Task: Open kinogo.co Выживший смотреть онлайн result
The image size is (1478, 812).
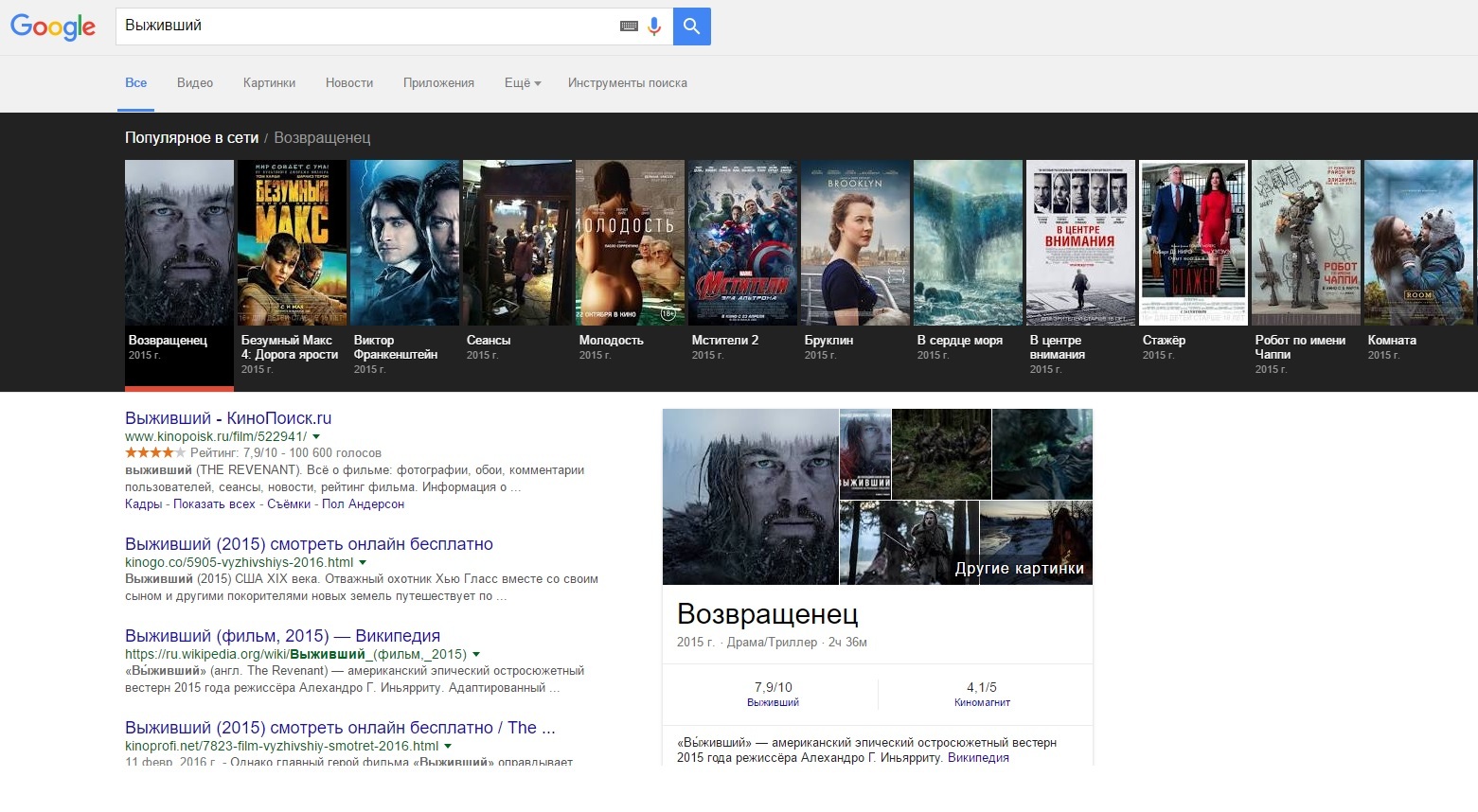Action: 309,544
